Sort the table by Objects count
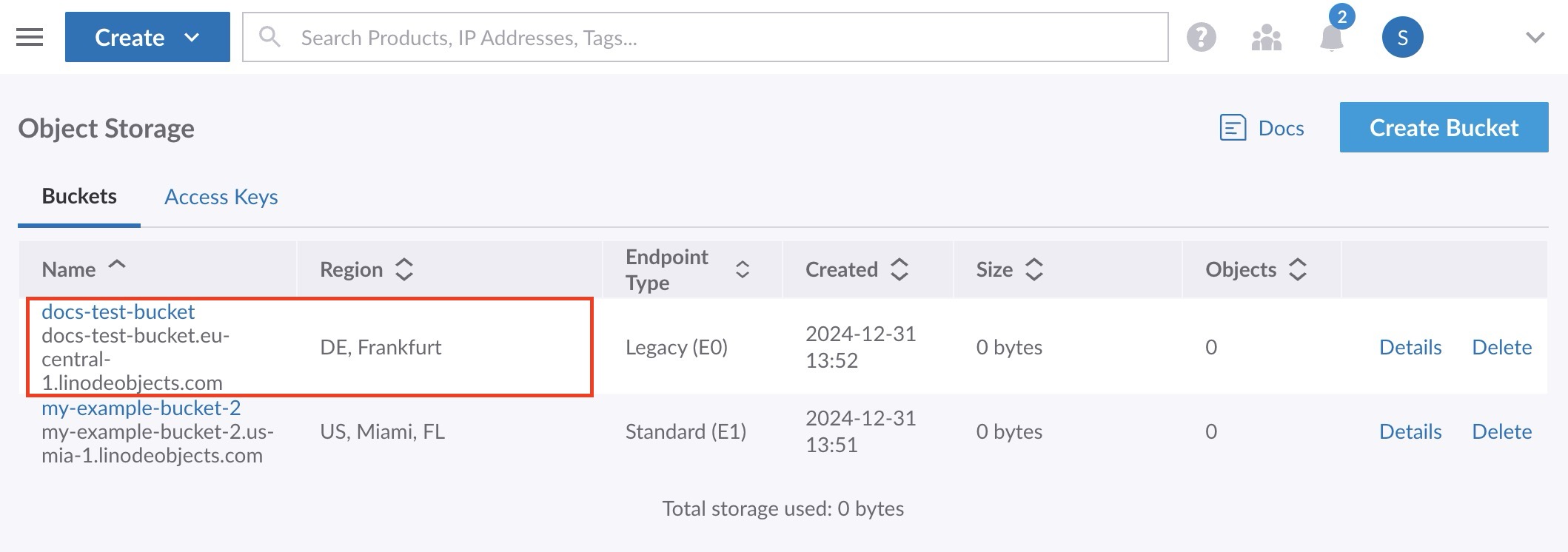This screenshot has height=552, width=1568. click(x=1297, y=269)
